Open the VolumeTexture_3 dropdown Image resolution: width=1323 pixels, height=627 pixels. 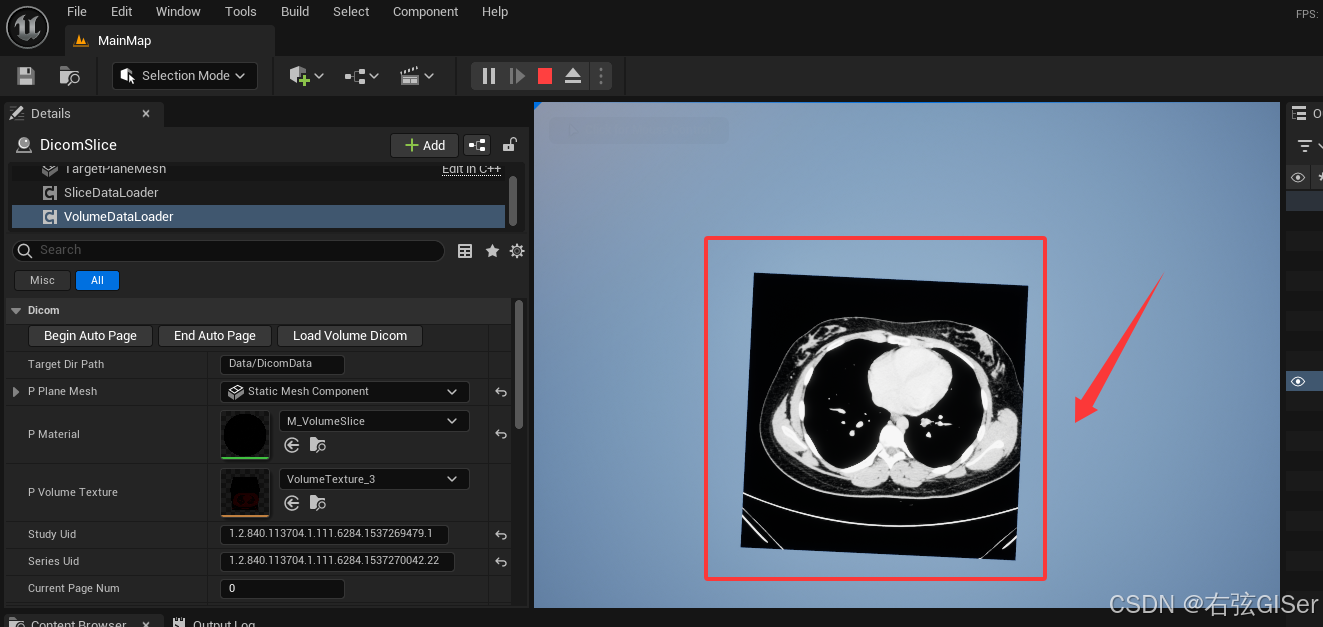pos(373,479)
